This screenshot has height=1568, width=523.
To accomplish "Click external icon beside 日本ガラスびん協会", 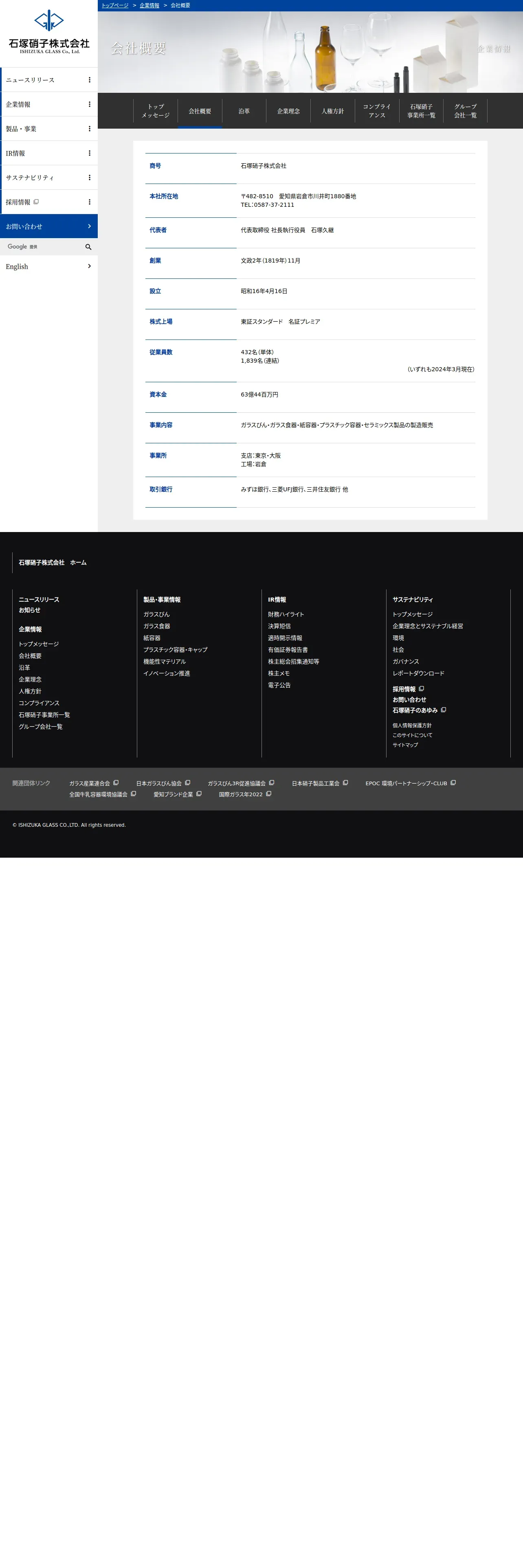I will click(x=187, y=783).
